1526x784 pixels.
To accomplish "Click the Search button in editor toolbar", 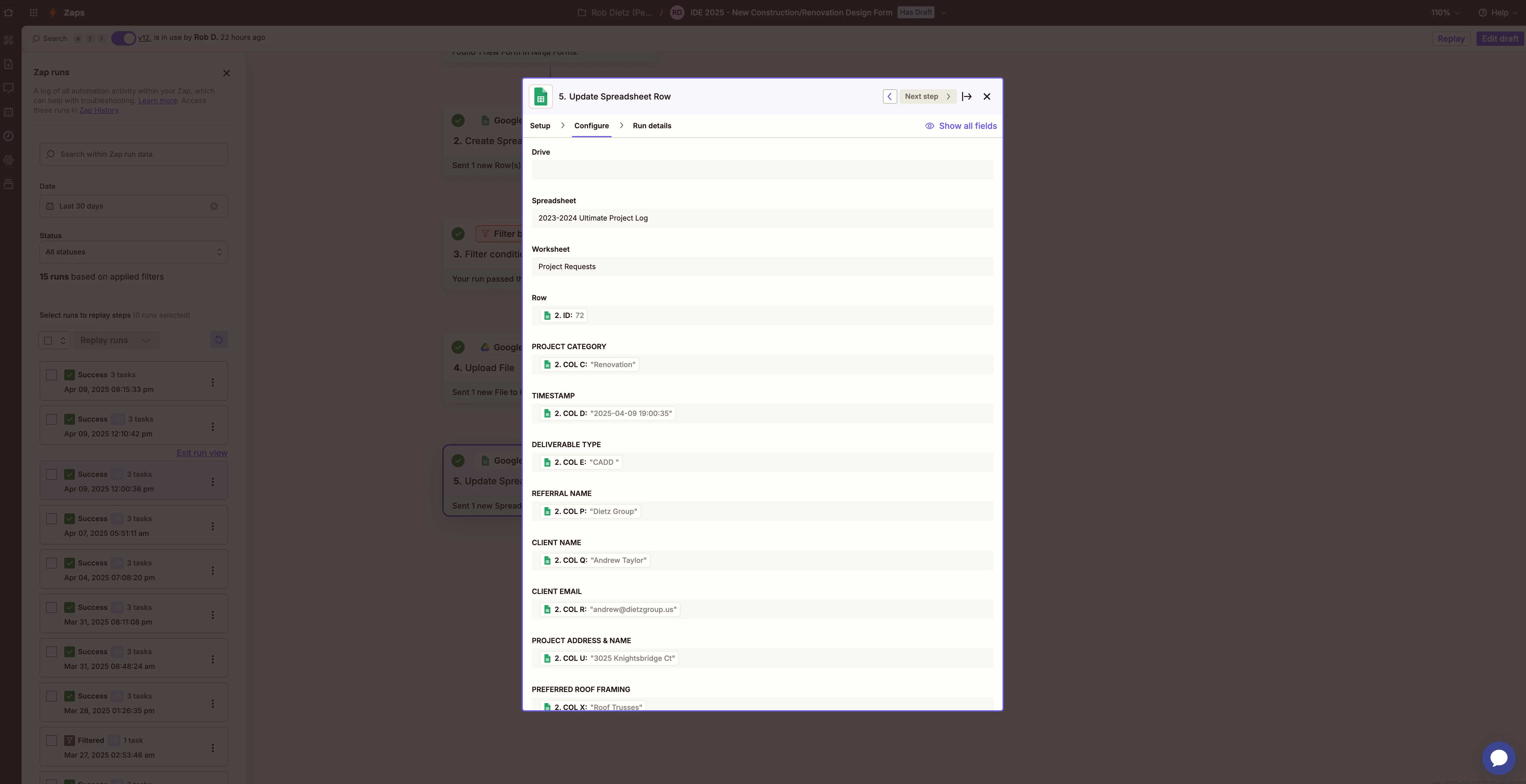I will tap(50, 38).
